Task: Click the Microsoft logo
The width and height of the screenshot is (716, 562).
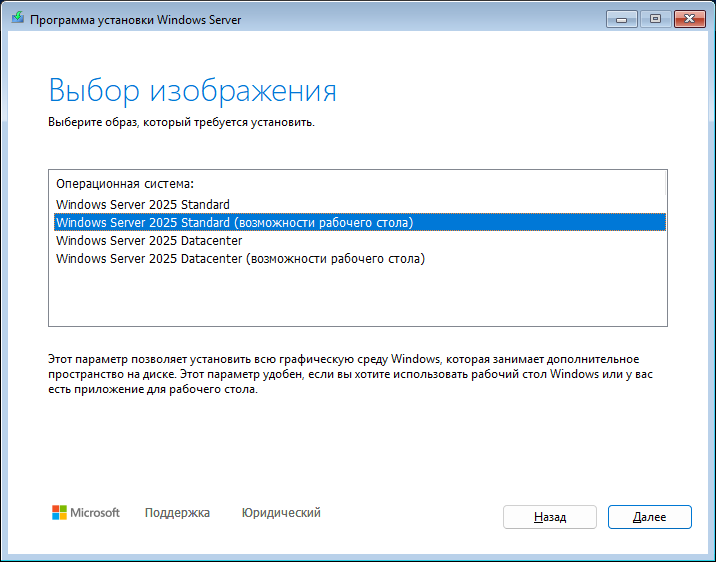Action: [x=86, y=513]
